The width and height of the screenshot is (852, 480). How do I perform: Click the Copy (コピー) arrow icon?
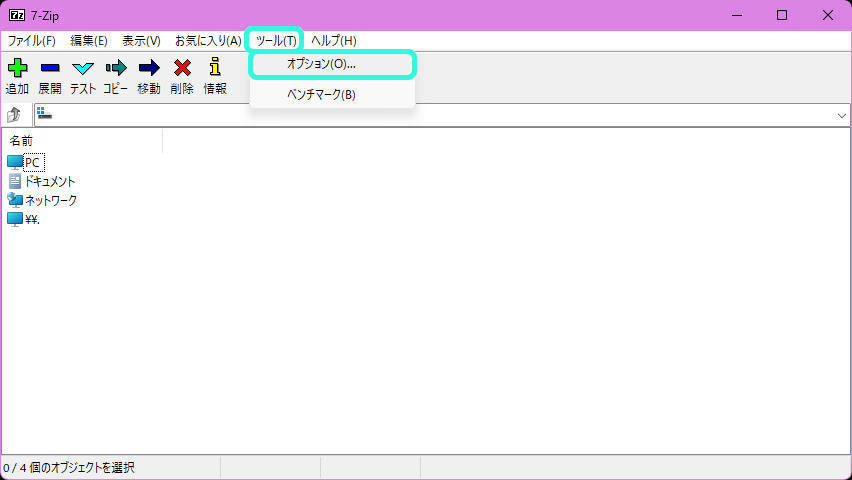[116, 68]
